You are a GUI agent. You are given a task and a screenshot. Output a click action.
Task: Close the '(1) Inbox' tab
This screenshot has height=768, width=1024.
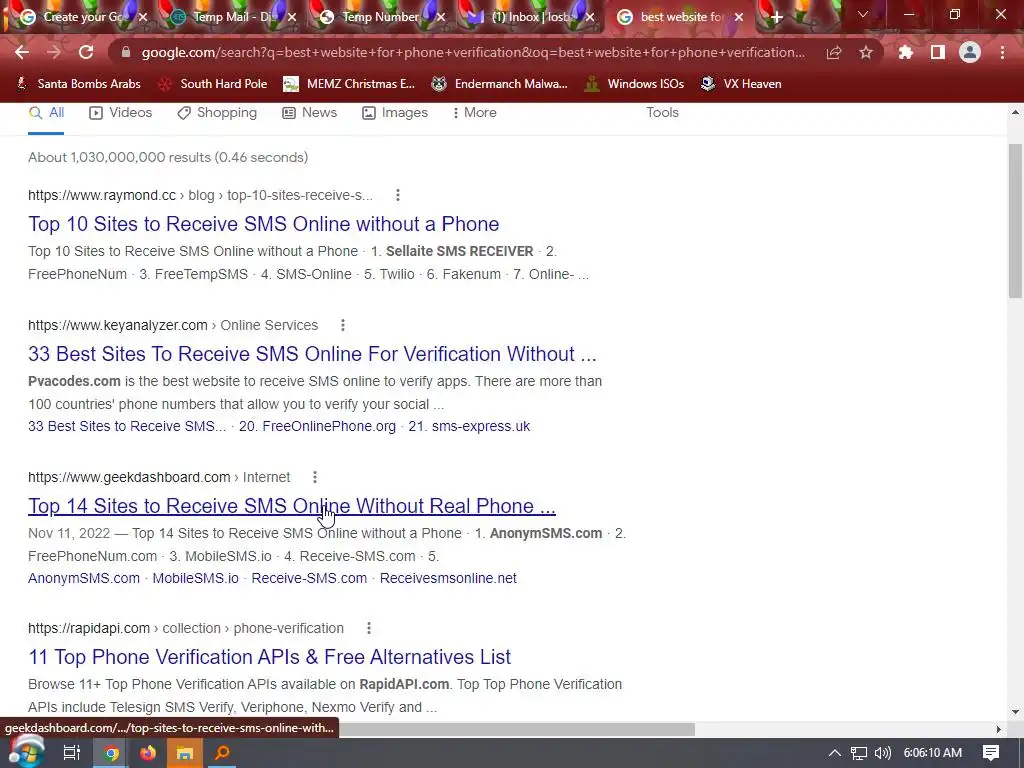coord(590,17)
